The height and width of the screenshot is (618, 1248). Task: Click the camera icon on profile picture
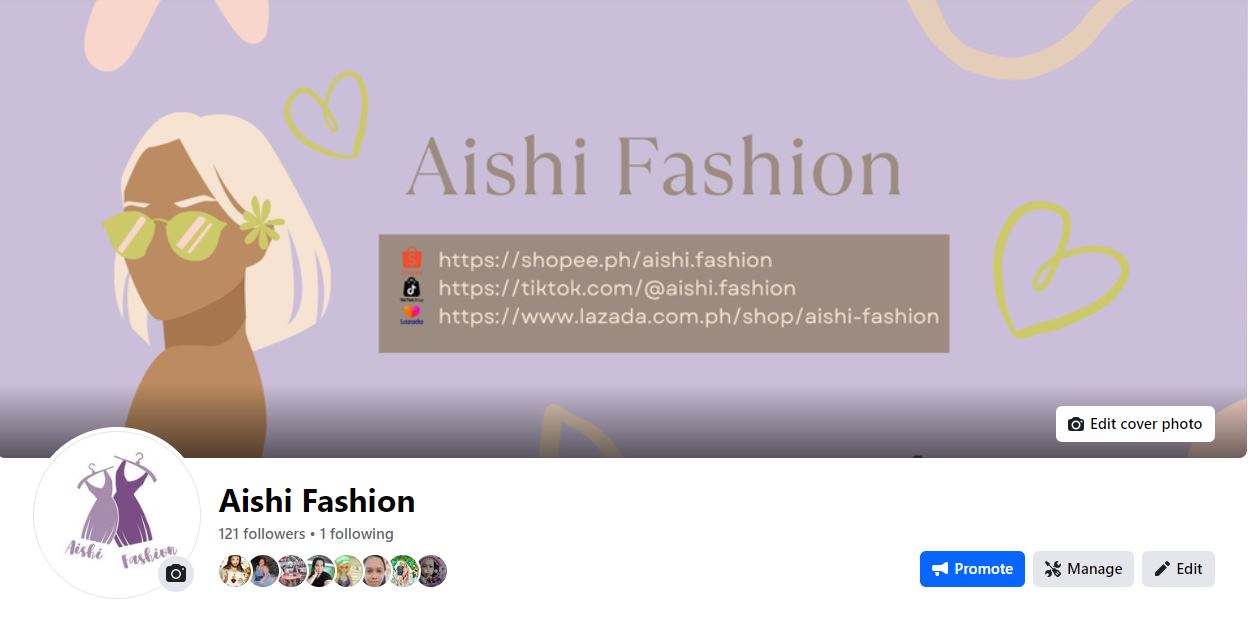coord(176,574)
